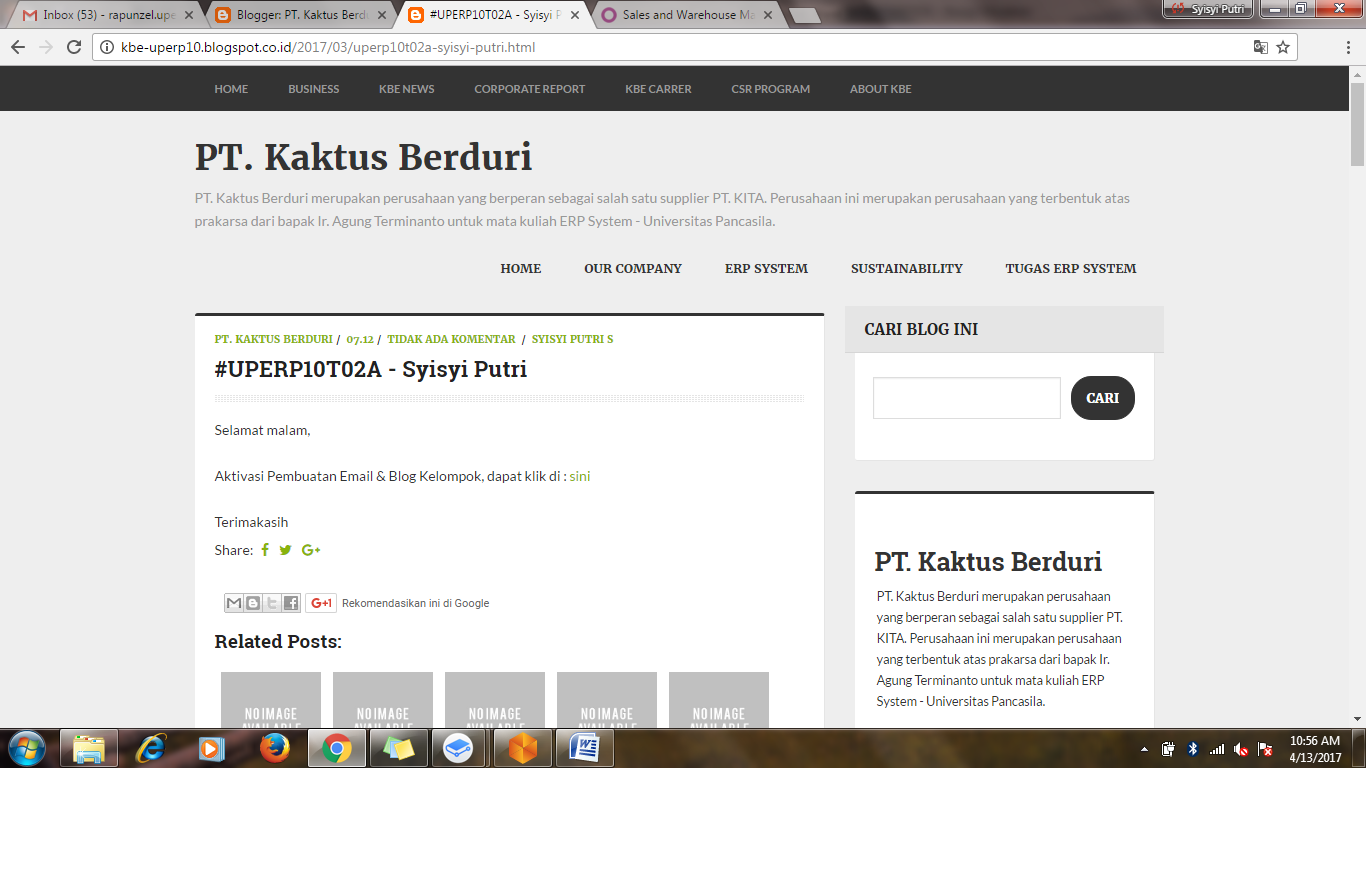
Task: Open Microsoft Word from the taskbar
Action: coord(585,748)
